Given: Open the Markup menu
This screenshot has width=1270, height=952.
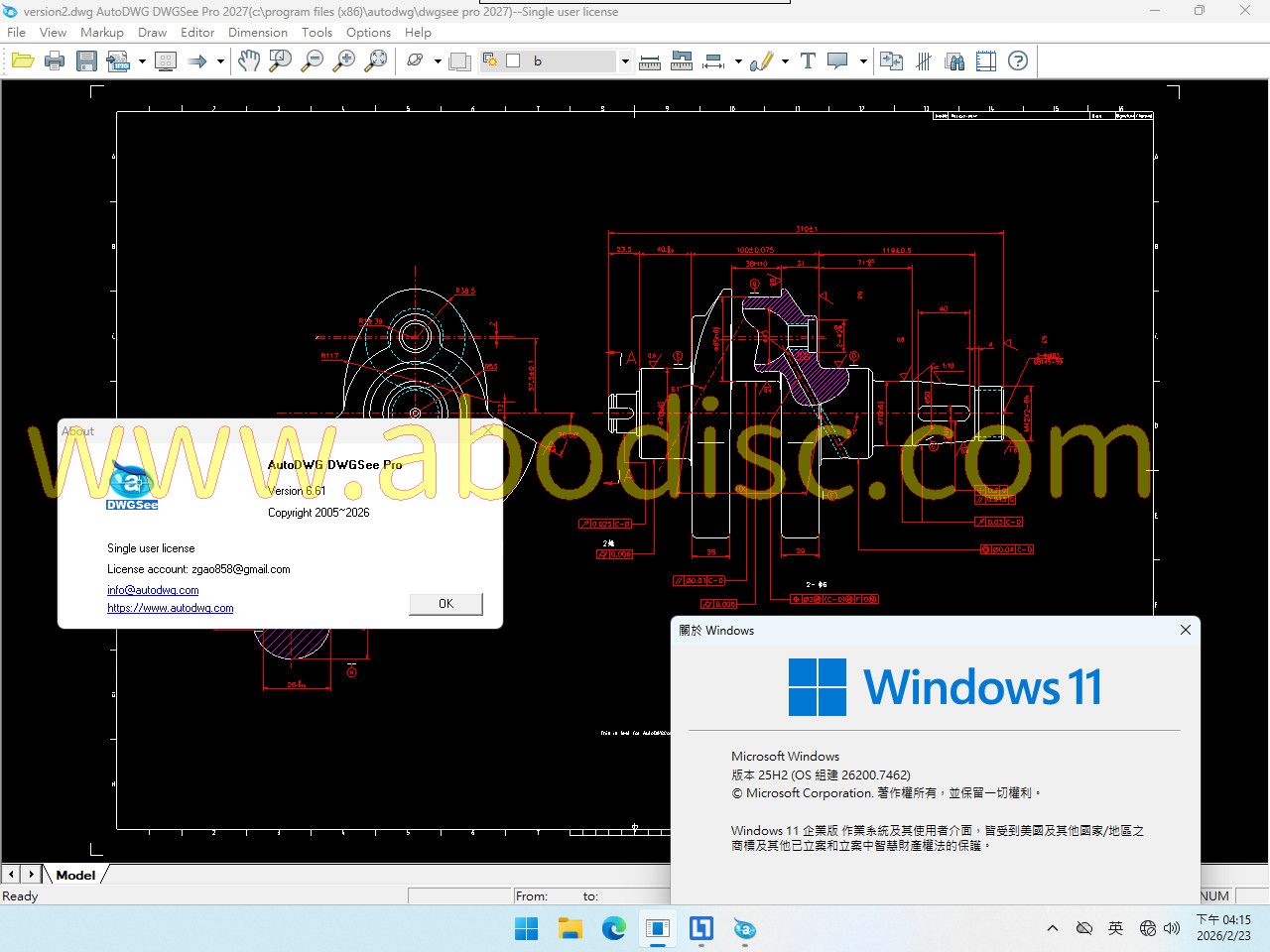Looking at the screenshot, I should tap(102, 33).
